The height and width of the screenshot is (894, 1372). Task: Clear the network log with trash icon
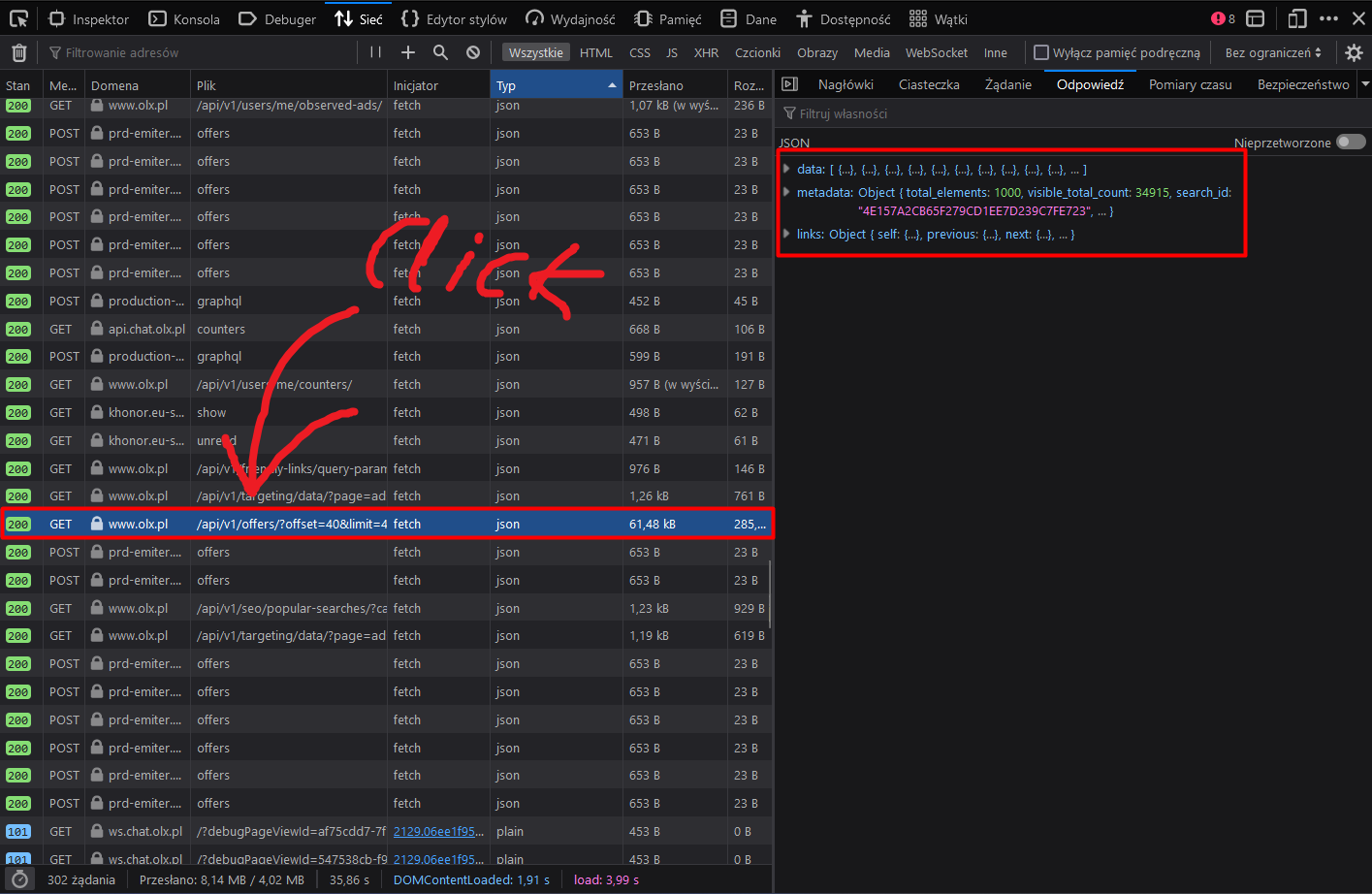point(18,52)
